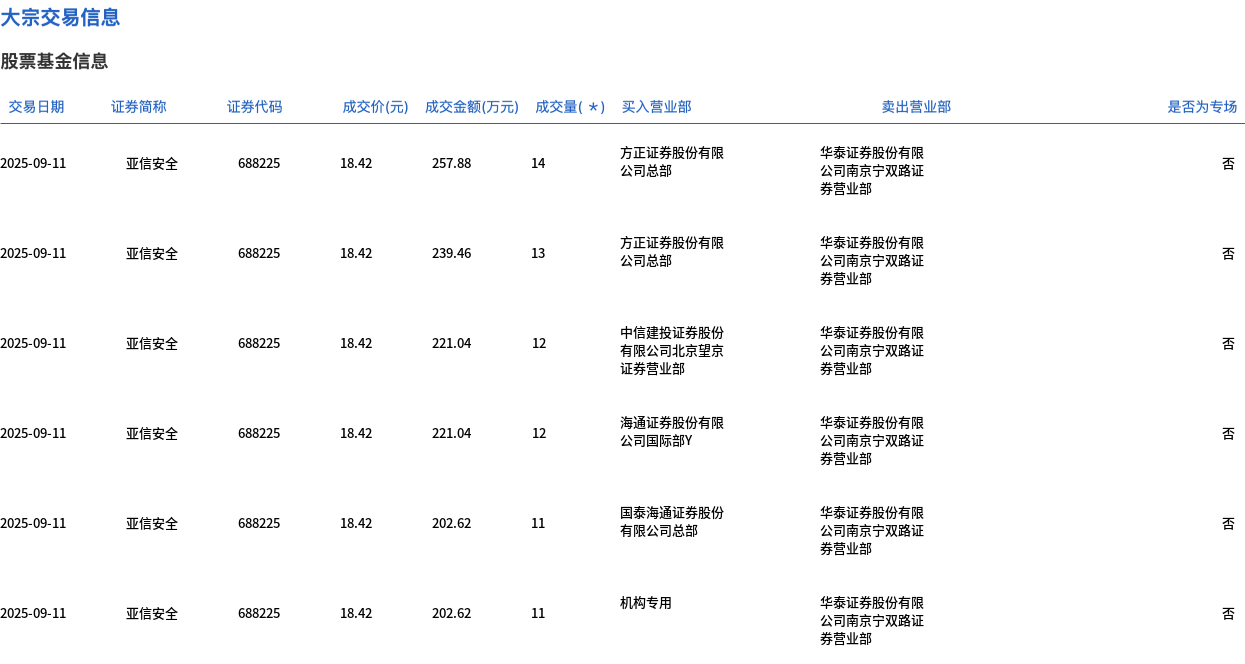The height and width of the screenshot is (664, 1245).
Task: Click 方正证券 buyer in the 257.88 row
Action: coord(672,162)
